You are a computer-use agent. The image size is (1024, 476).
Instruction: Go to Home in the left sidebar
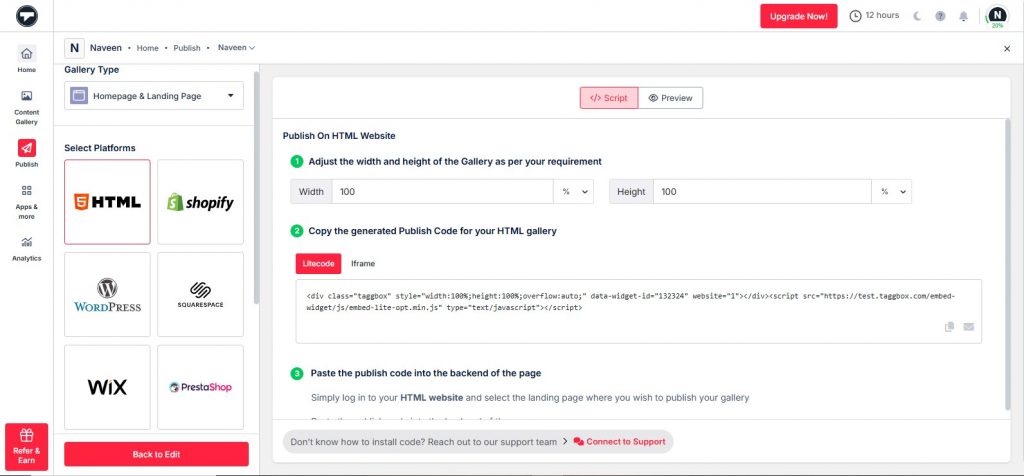coord(26,59)
